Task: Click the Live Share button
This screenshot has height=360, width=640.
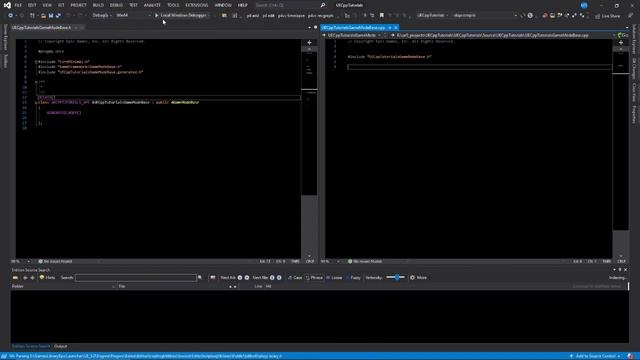Action: [607, 16]
